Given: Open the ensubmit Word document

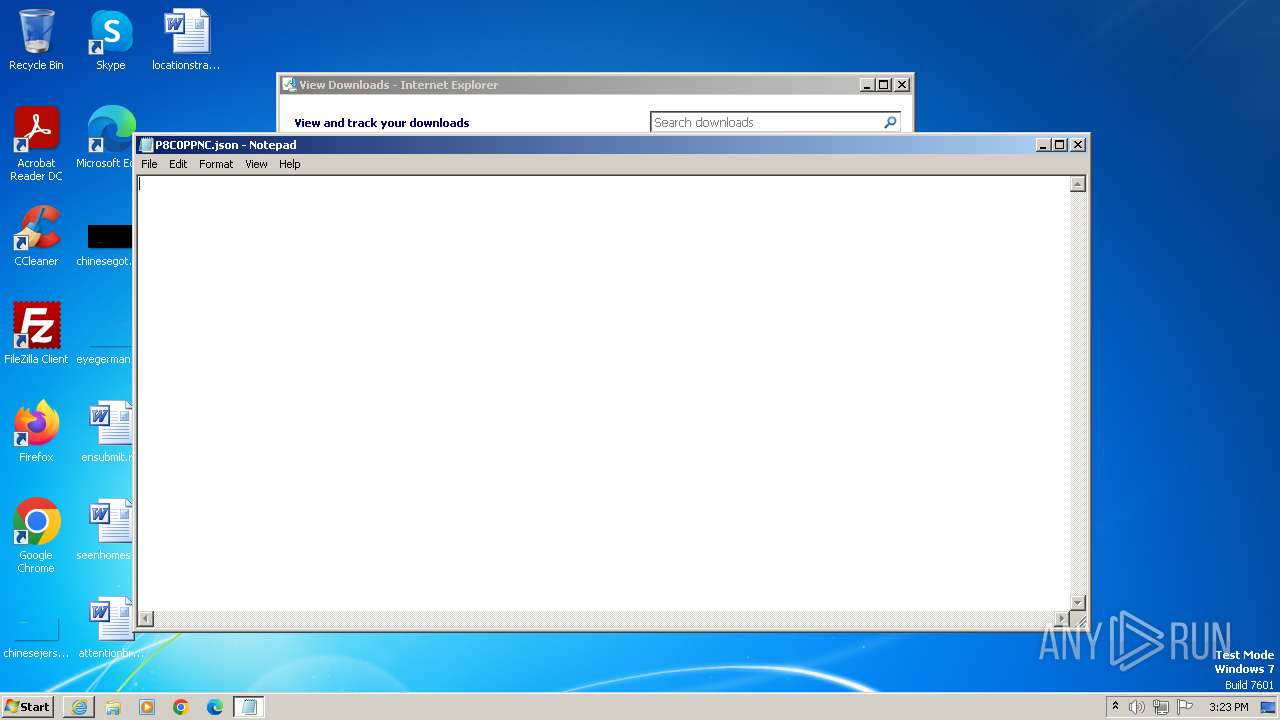Looking at the screenshot, I should click(x=108, y=432).
